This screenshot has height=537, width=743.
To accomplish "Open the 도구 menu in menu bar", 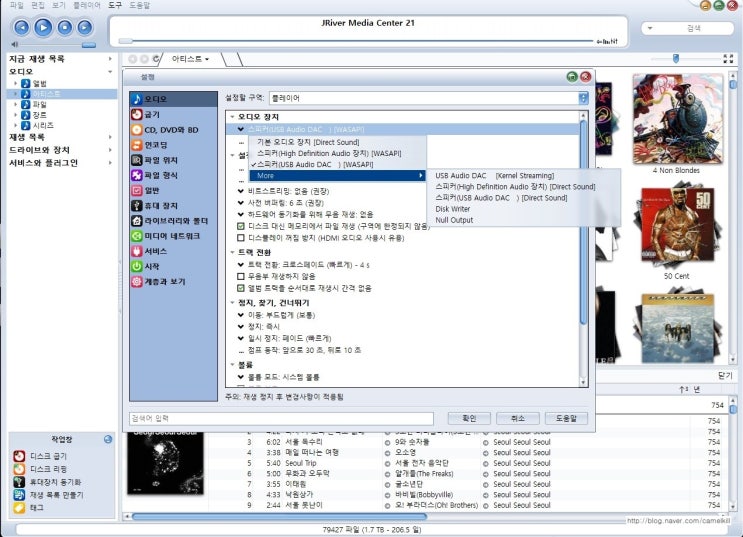I will (115, 5).
